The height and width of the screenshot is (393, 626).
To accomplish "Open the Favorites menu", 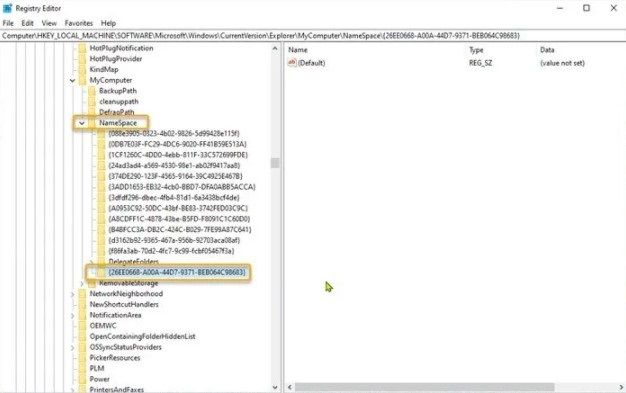I will (79, 23).
